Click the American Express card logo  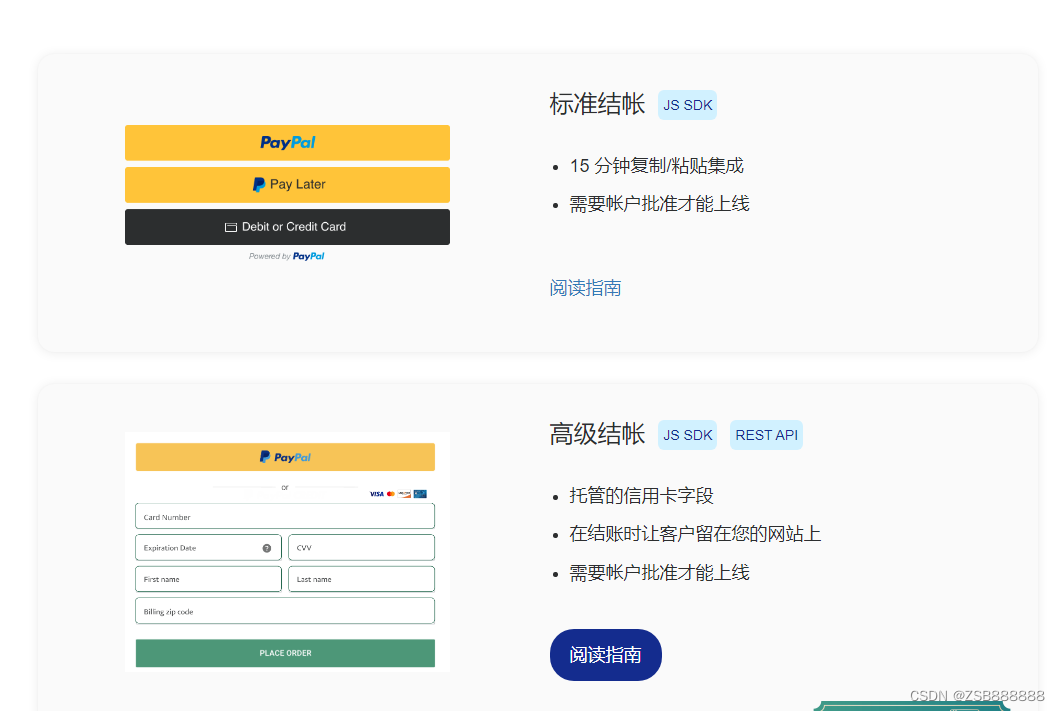pyautogui.click(x=420, y=494)
